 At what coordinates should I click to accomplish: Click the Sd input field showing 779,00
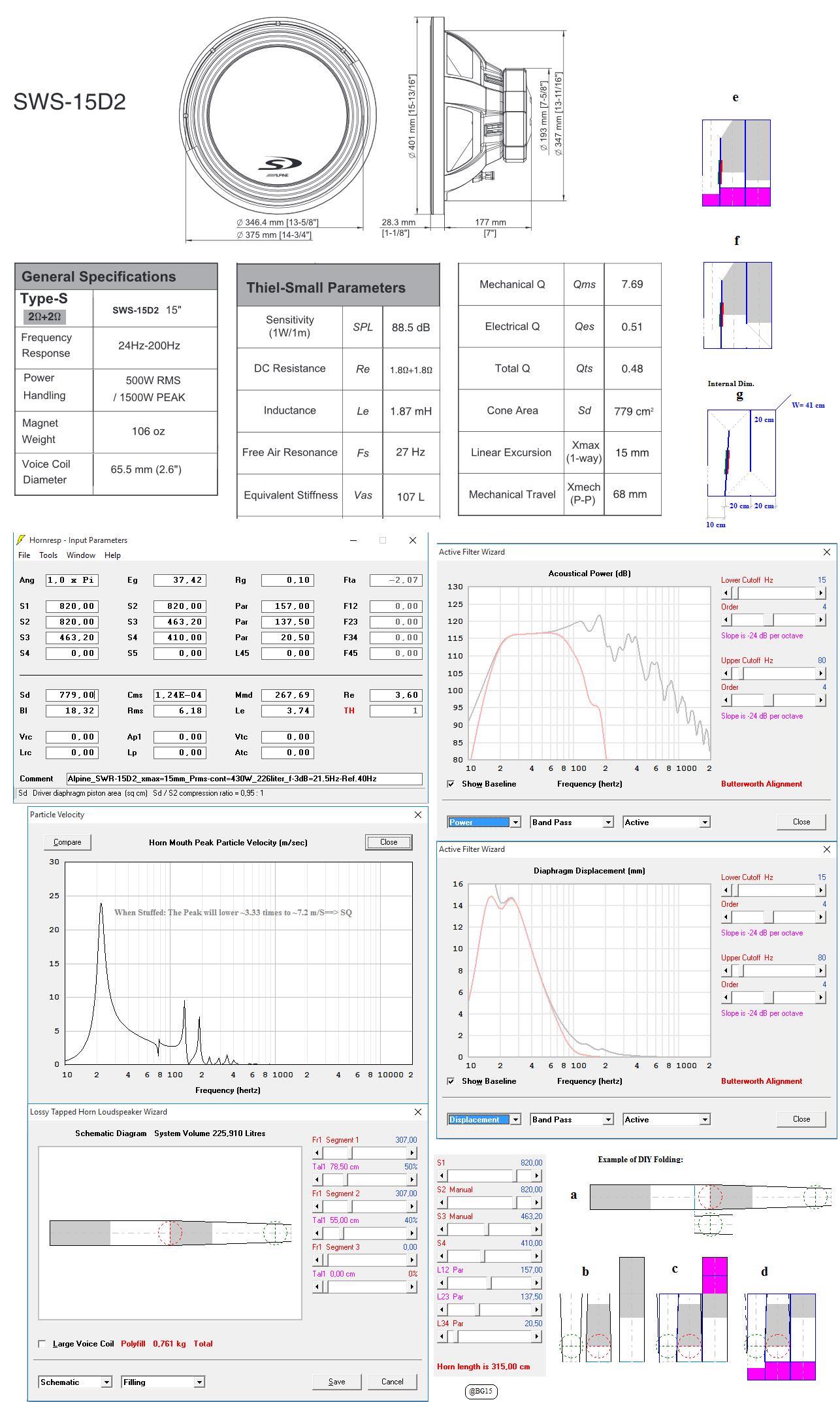72,695
